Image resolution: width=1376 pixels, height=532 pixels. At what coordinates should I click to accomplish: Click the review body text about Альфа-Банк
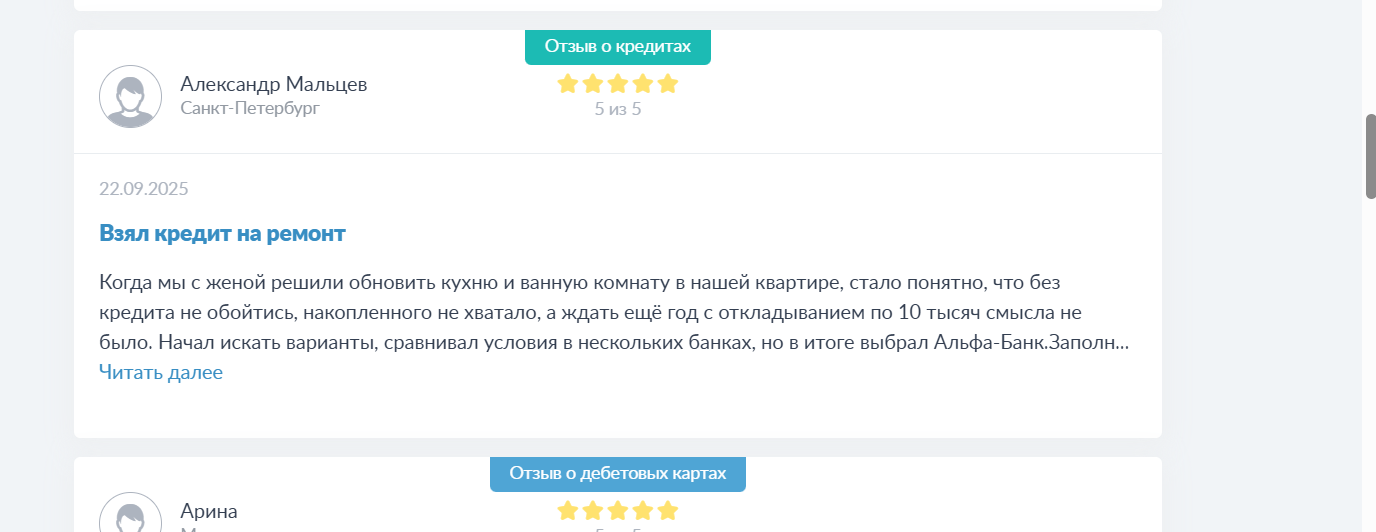click(x=614, y=312)
